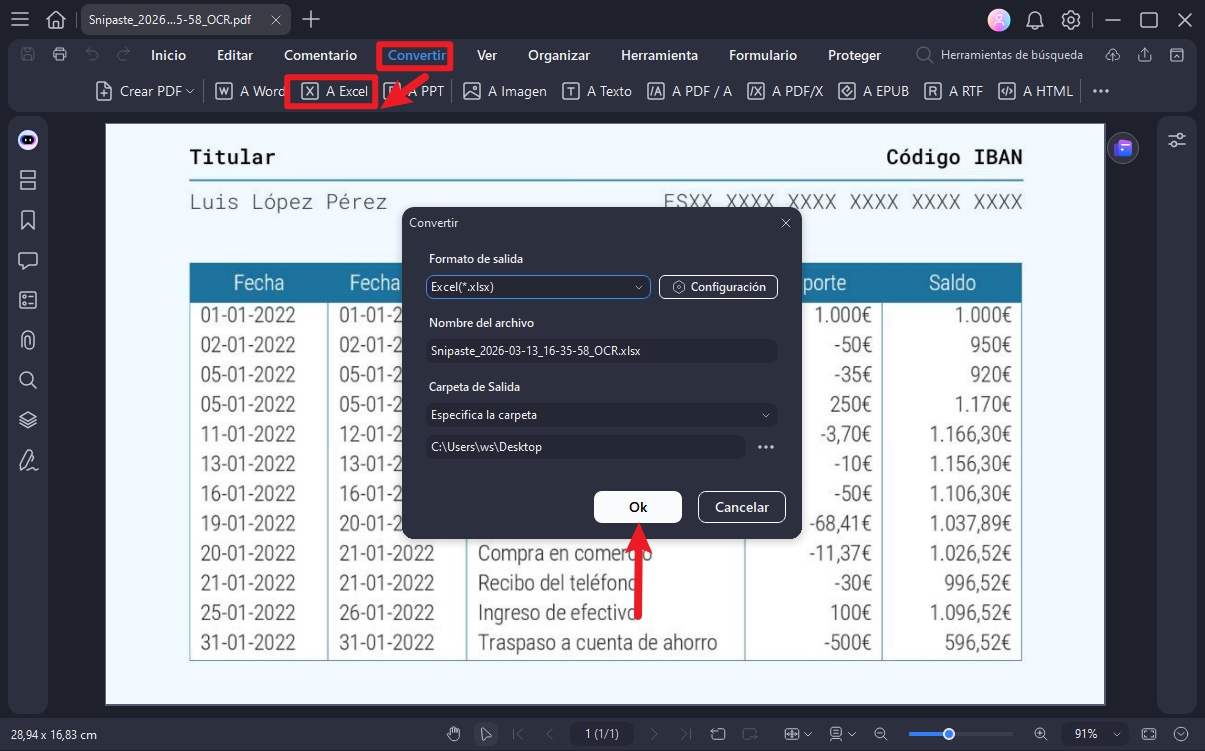Open Configuración for the output format
The height and width of the screenshot is (751, 1205).
(718, 287)
